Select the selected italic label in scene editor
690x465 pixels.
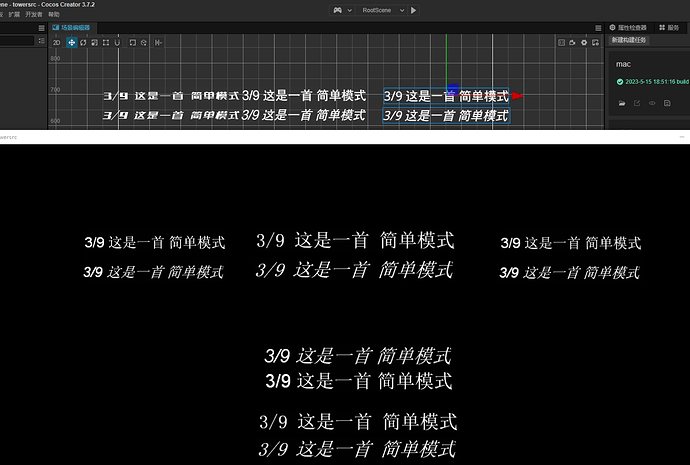coord(446,116)
